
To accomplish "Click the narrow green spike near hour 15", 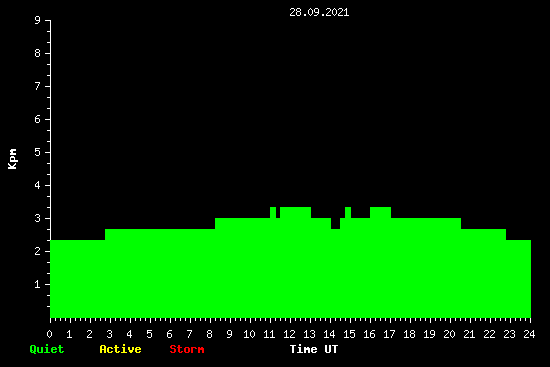I will pyautogui.click(x=348, y=213).
